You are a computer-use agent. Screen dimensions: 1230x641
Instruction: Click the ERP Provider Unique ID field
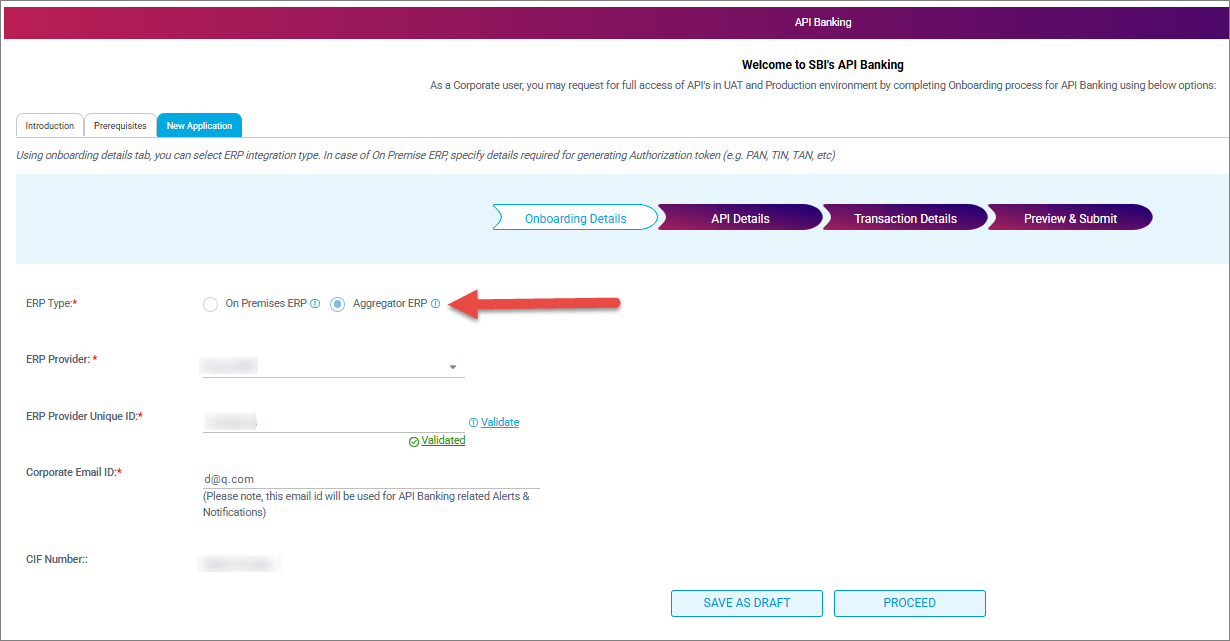click(333, 422)
